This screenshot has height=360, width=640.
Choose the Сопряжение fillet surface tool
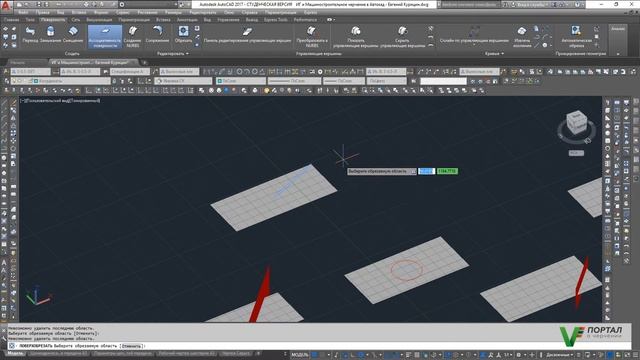pyautogui.click(x=157, y=35)
